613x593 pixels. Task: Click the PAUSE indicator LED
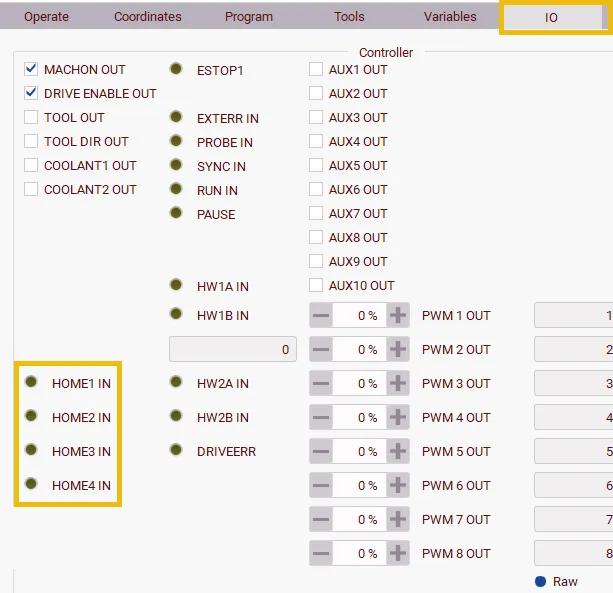tap(176, 213)
